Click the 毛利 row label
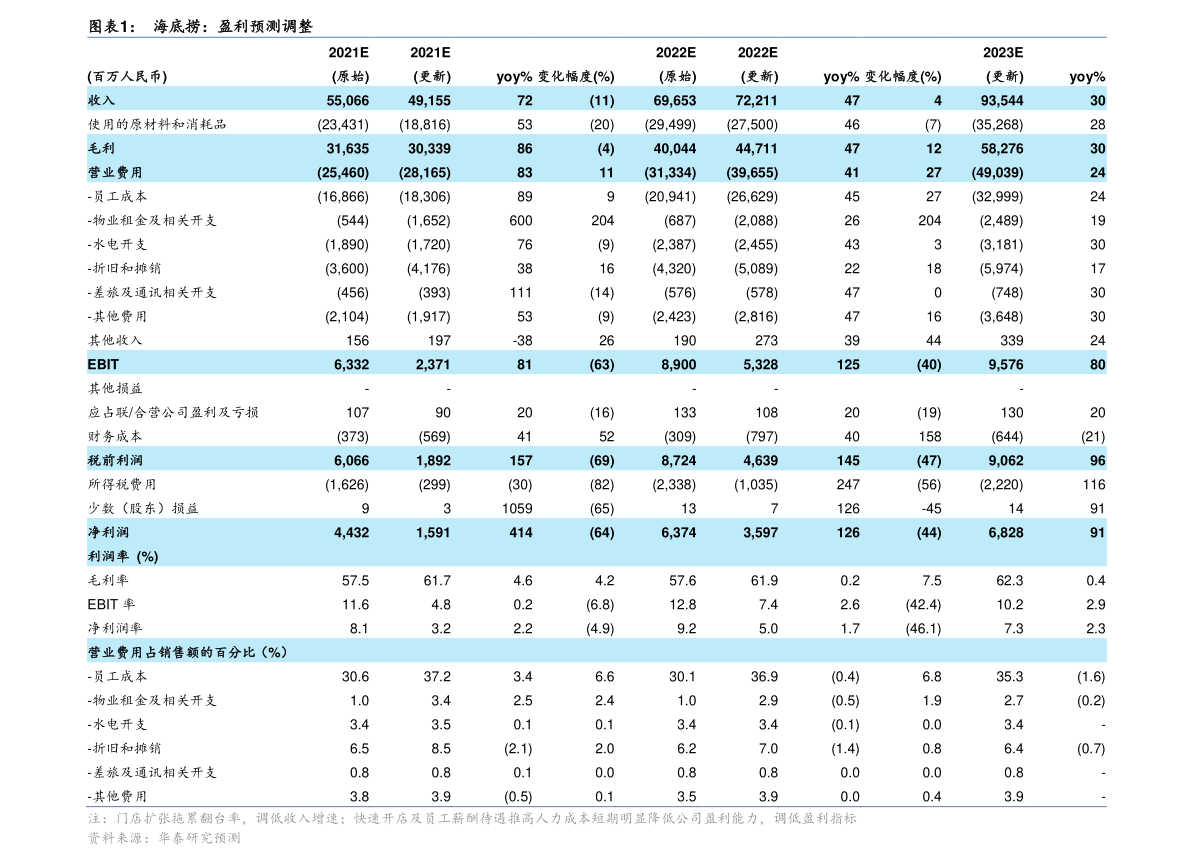1191x865 pixels. [101, 149]
